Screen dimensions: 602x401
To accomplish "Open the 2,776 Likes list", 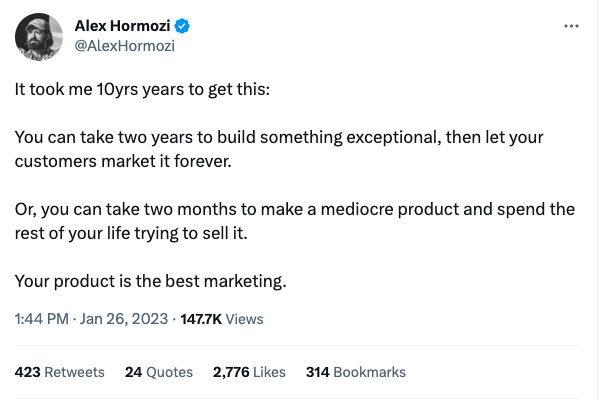I will [249, 372].
